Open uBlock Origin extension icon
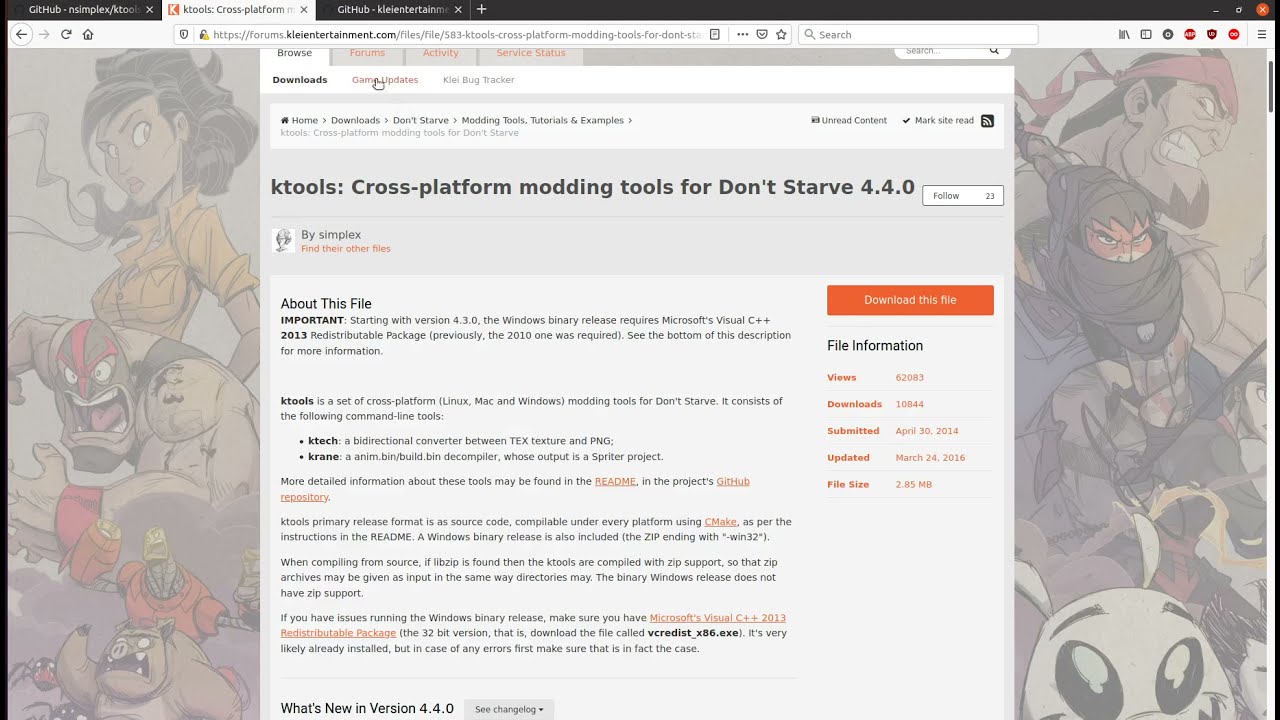The image size is (1280, 720). tap(1212, 34)
